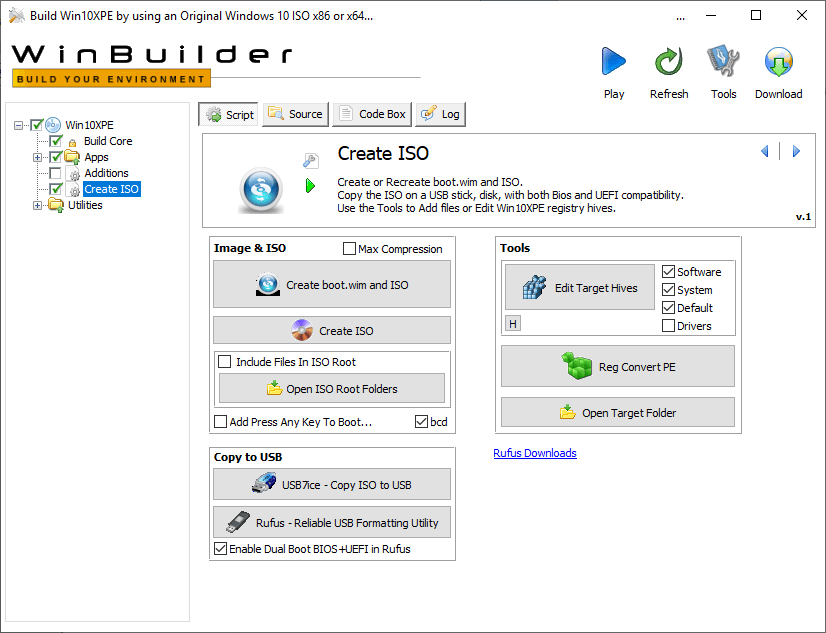Switch to the Script tab
Viewport: 826px width, 633px height.
pyautogui.click(x=229, y=114)
